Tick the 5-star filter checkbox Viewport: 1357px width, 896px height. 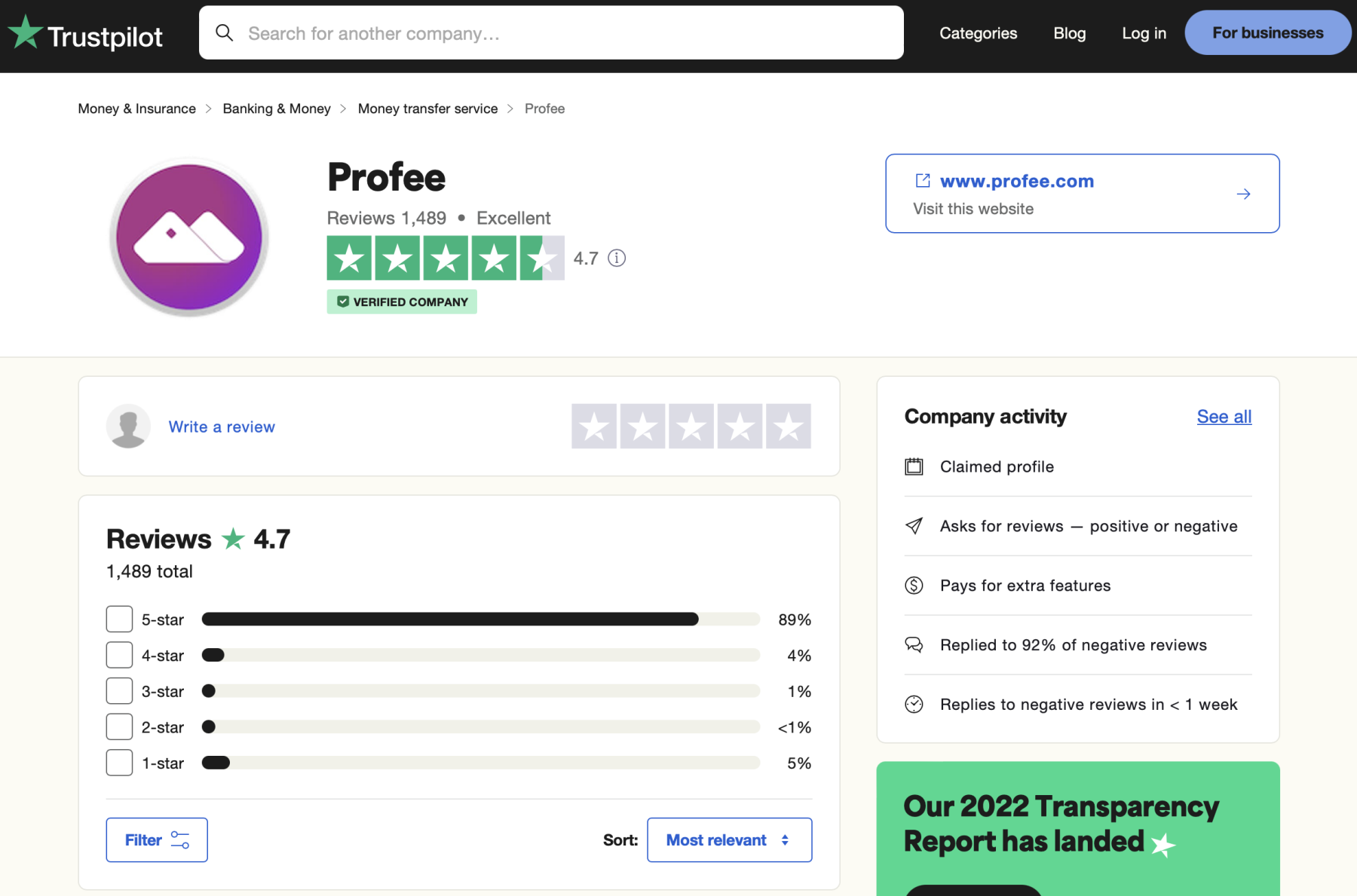coord(119,619)
